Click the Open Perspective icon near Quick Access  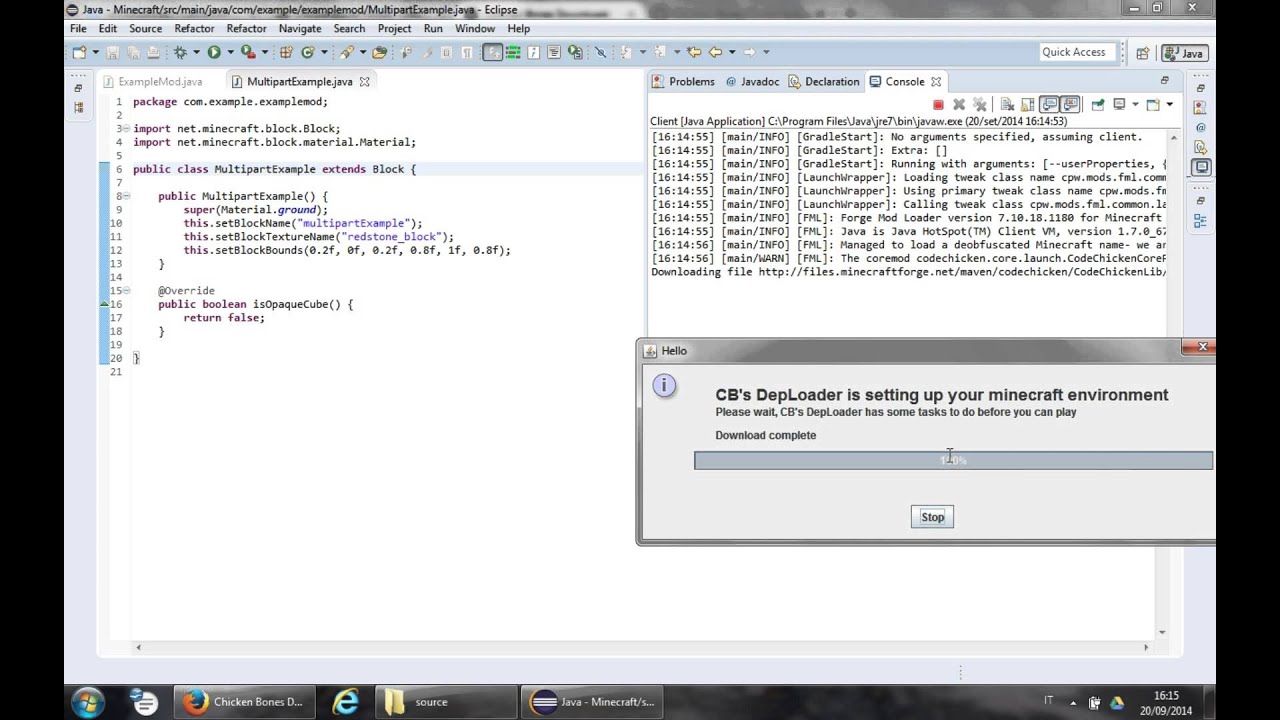point(1142,53)
